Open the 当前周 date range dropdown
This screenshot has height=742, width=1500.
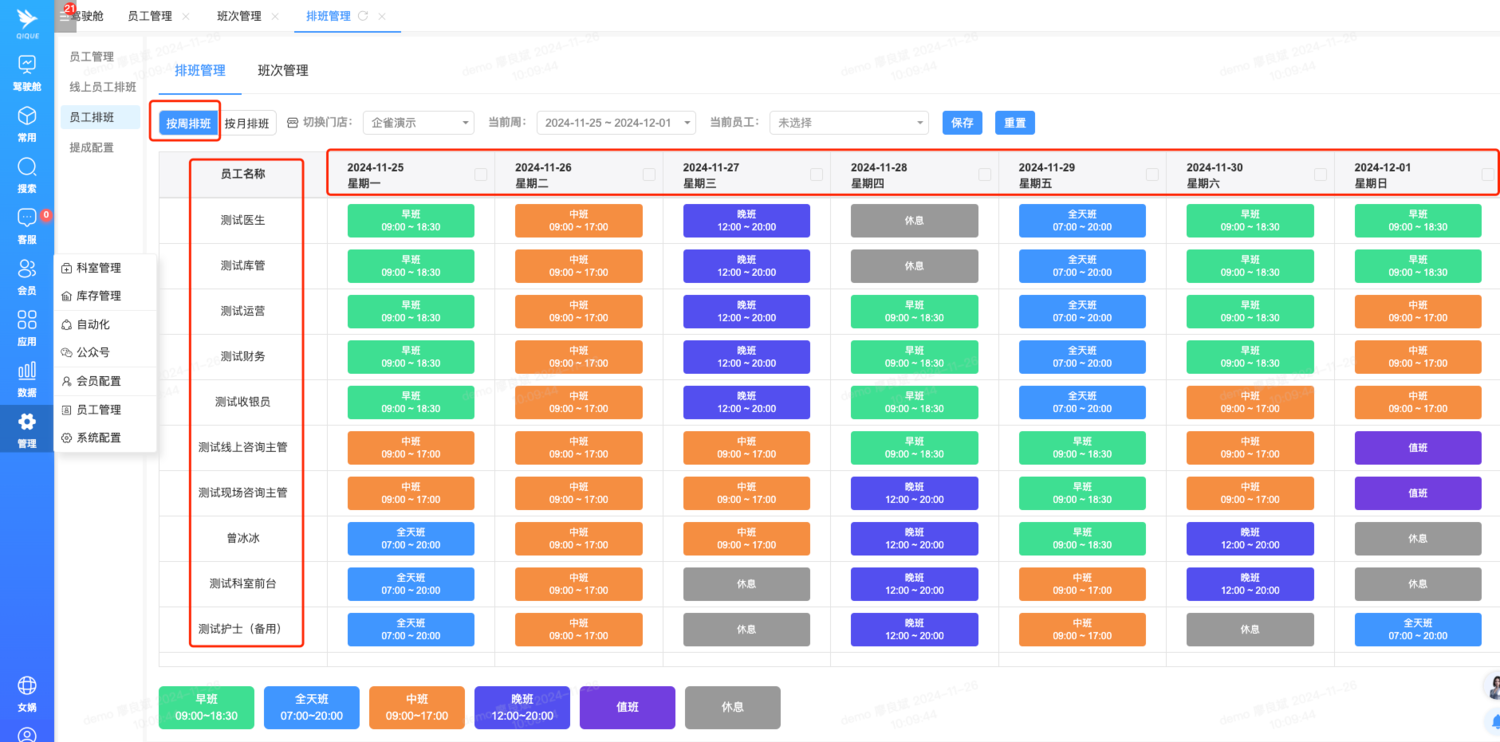tap(616, 123)
